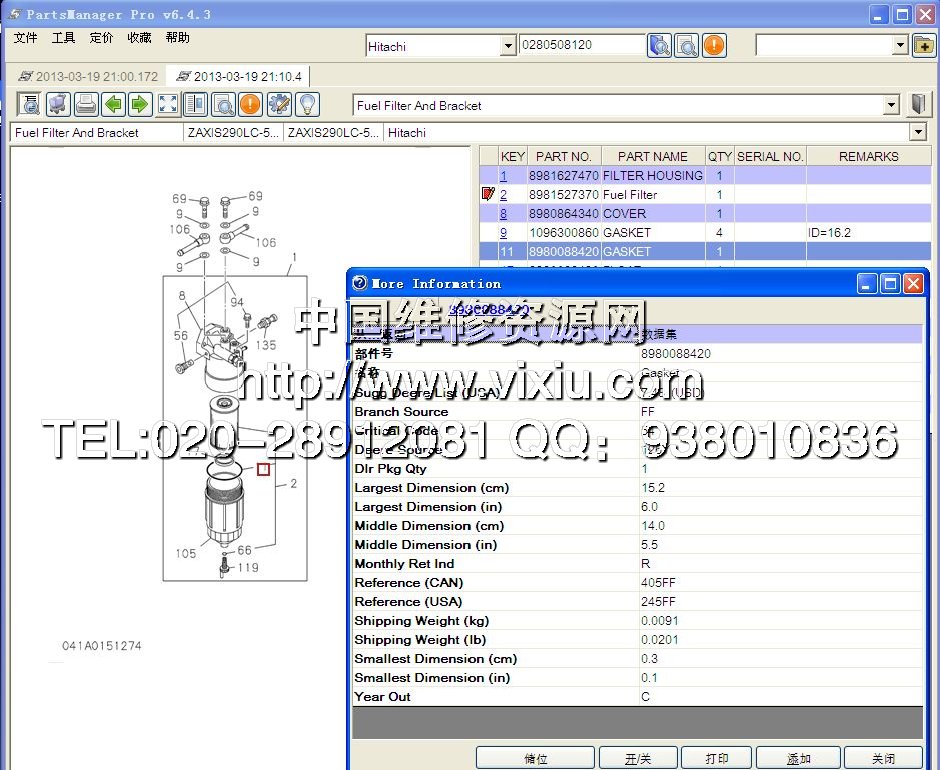Screen dimensions: 940x770
Task: Toggle the red flag on Fuel Filter row
Action: pos(488,194)
